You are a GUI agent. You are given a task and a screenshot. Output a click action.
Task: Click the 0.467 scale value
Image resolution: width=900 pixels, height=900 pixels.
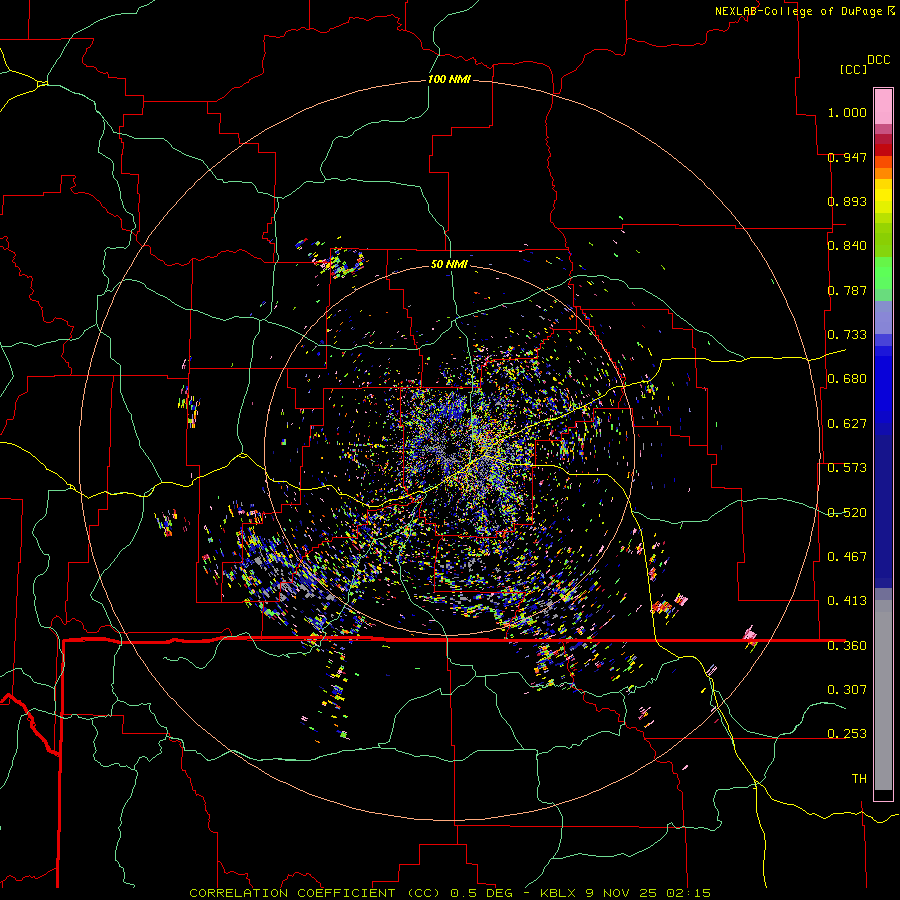[847, 557]
